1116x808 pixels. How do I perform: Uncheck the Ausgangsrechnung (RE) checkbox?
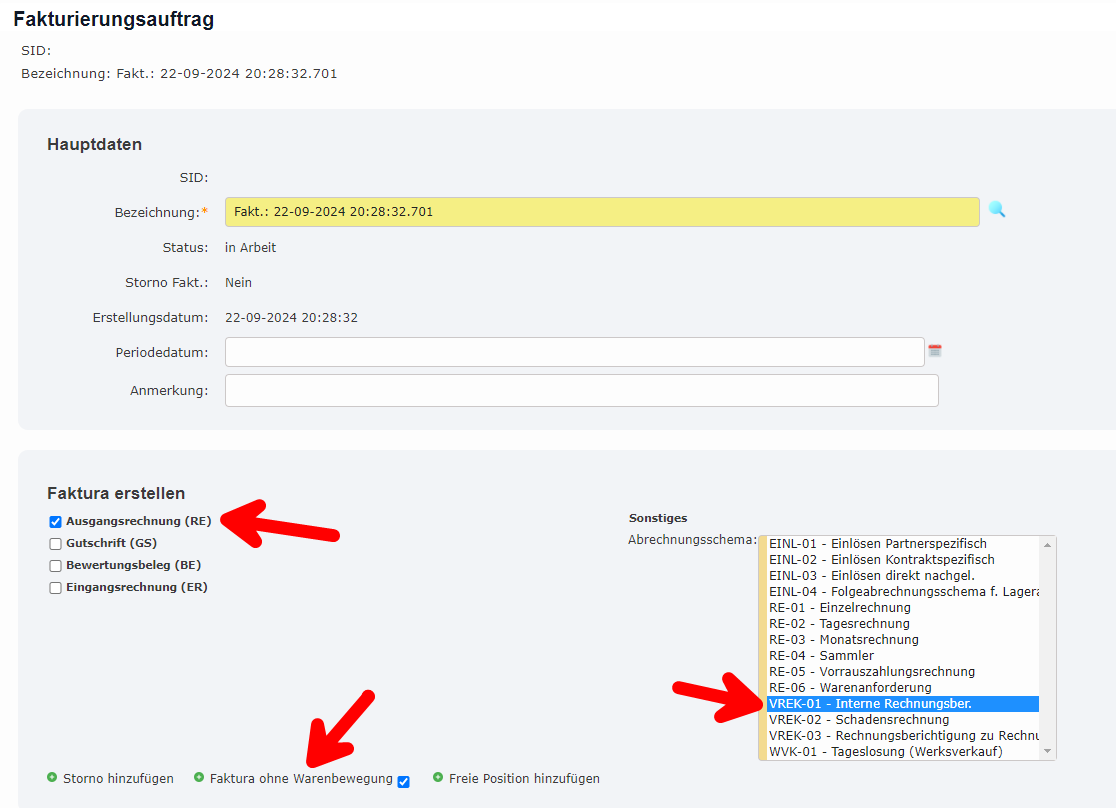(56, 522)
